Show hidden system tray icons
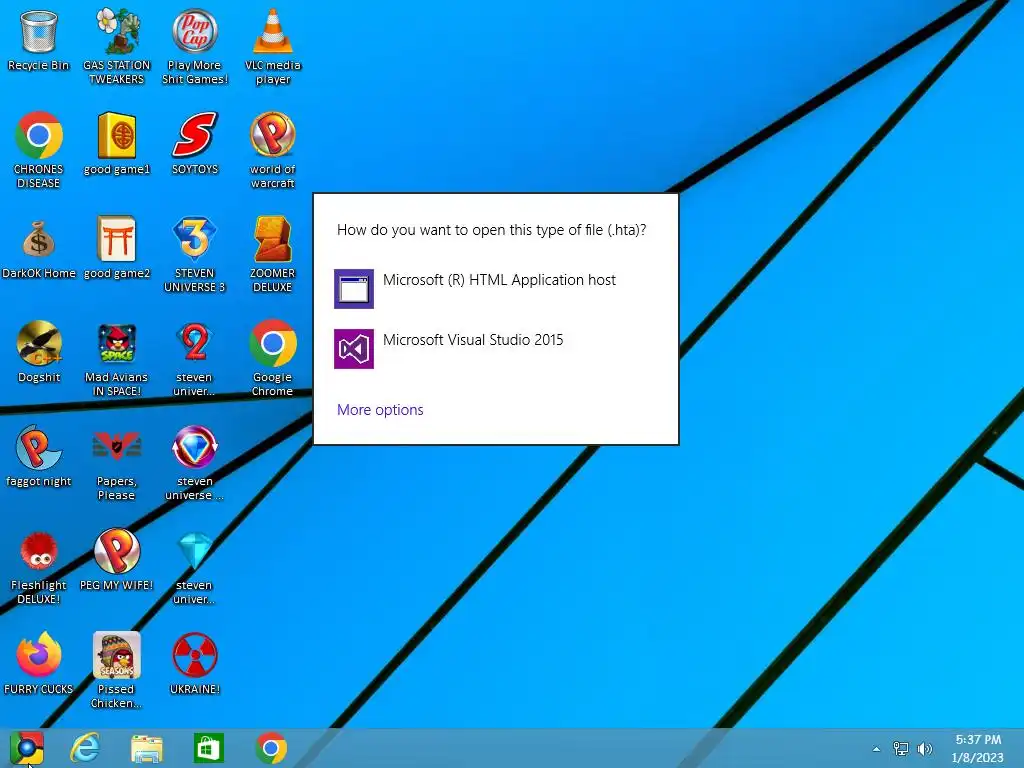 pos(876,749)
